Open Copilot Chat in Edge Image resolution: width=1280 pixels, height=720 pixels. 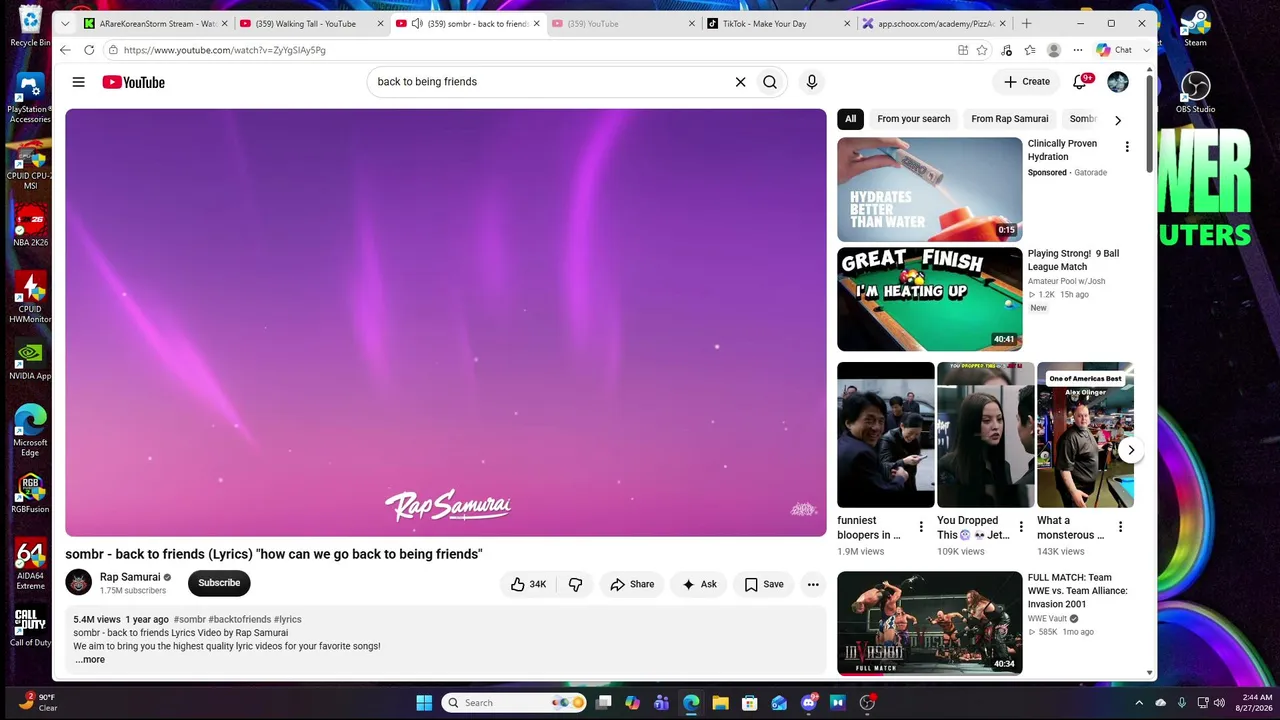[x=1116, y=50]
